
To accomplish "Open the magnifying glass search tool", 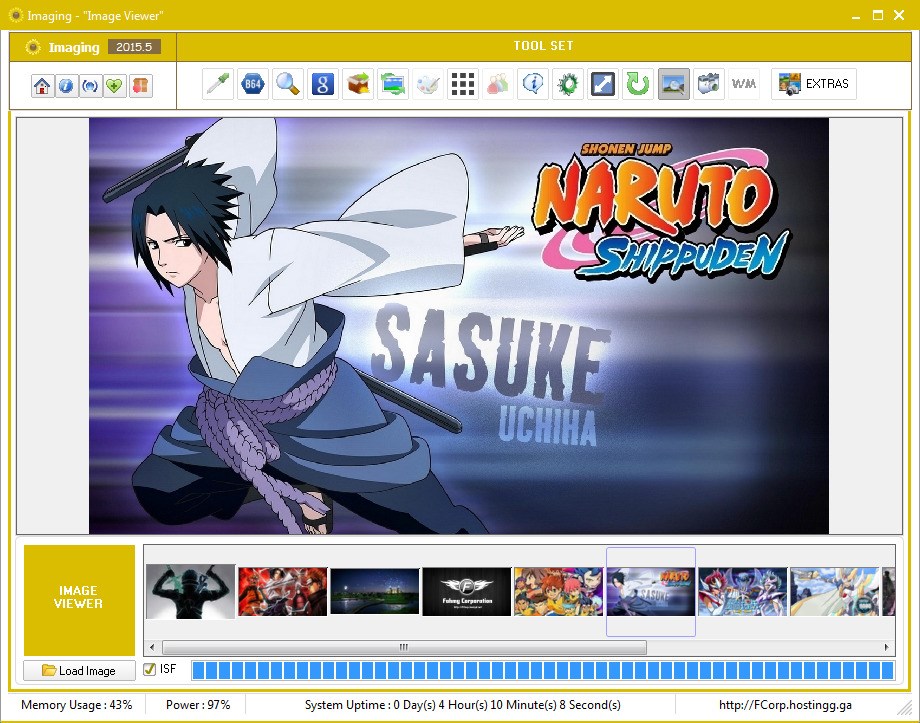I will click(288, 84).
